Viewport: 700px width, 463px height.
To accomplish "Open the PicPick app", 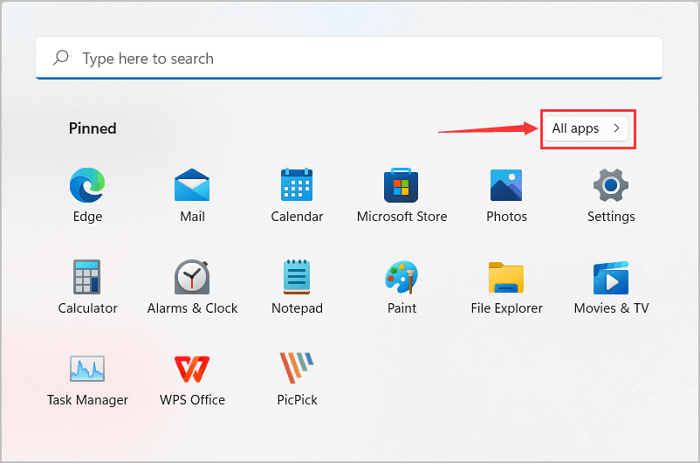I will (297, 369).
